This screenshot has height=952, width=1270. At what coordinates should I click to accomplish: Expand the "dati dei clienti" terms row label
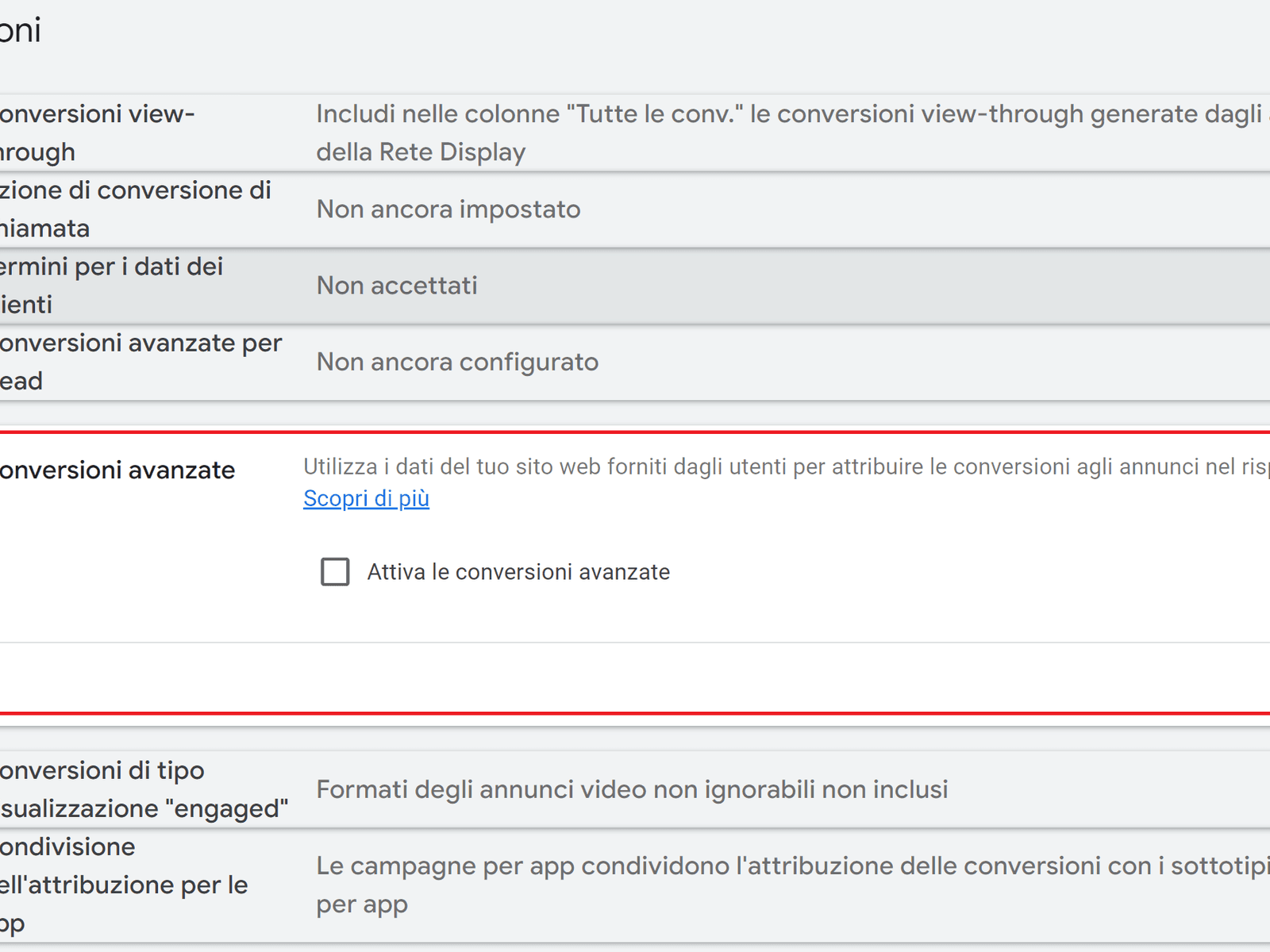coord(111,285)
